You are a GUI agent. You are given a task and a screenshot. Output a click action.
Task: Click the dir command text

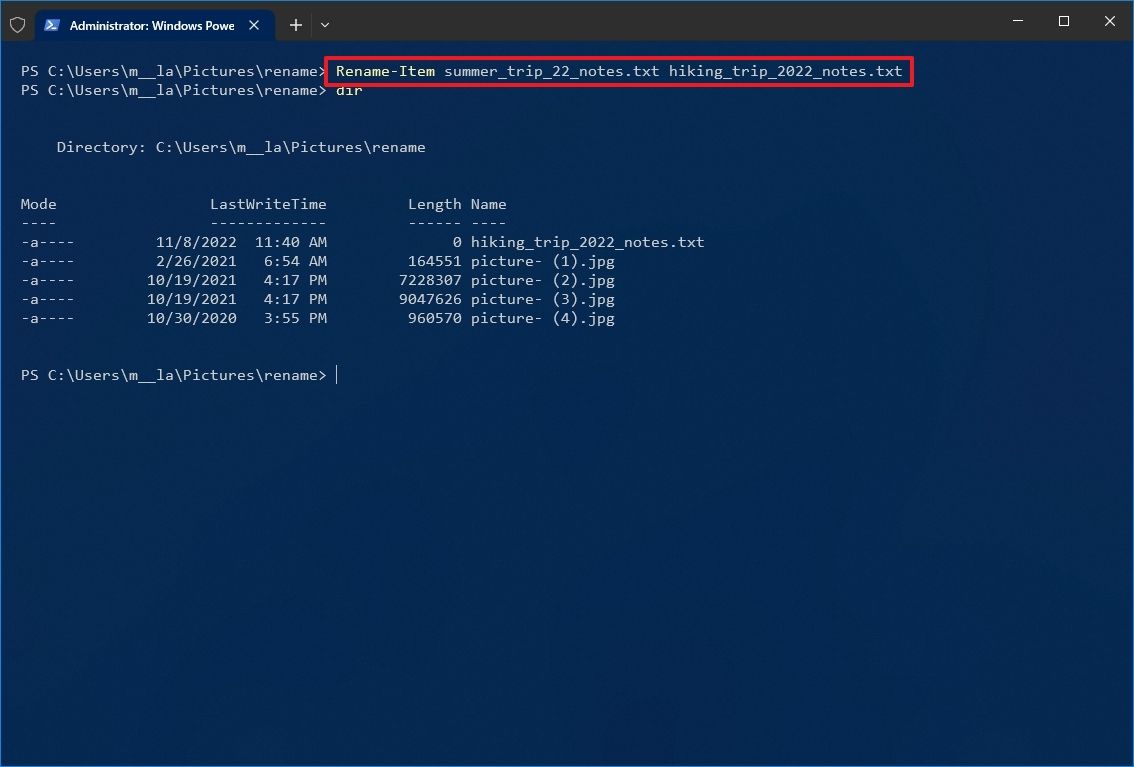348,90
